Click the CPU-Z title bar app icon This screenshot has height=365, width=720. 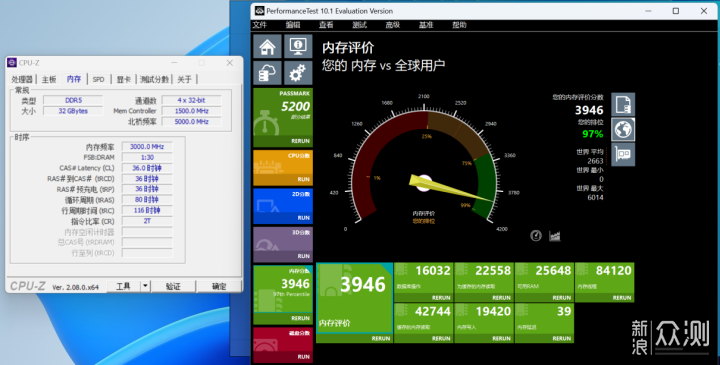pos(12,63)
